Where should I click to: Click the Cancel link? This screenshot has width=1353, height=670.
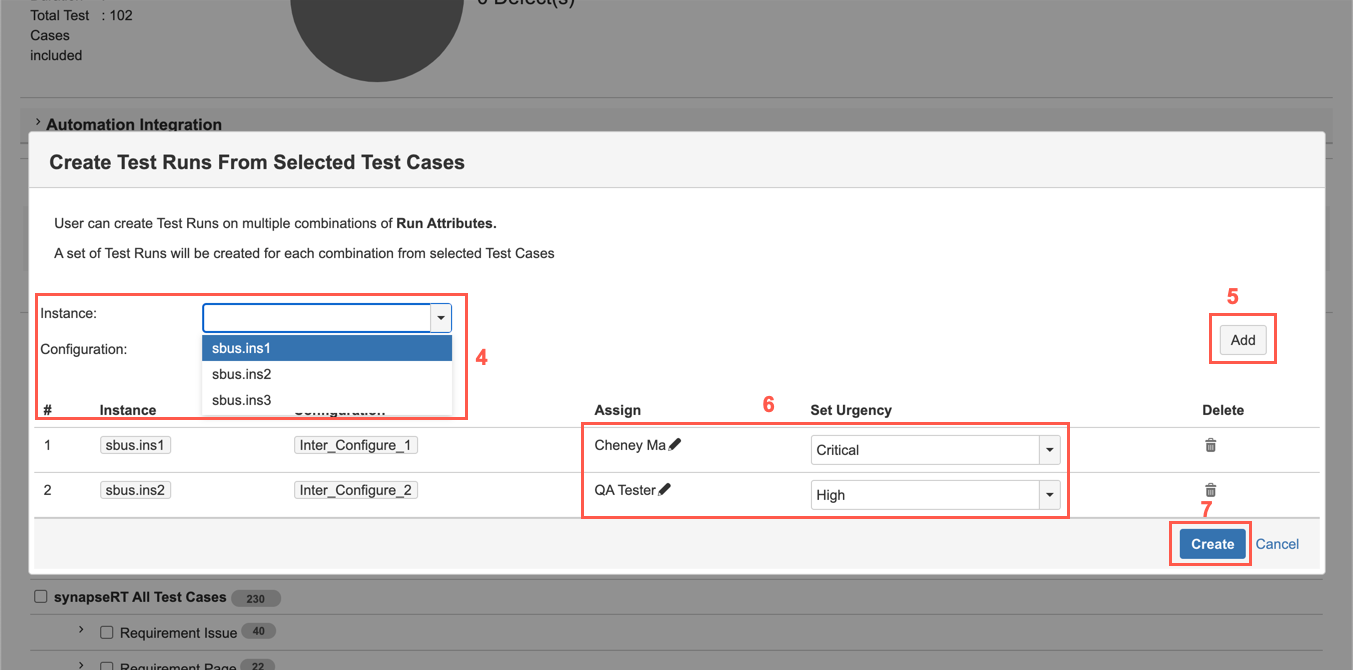1277,544
